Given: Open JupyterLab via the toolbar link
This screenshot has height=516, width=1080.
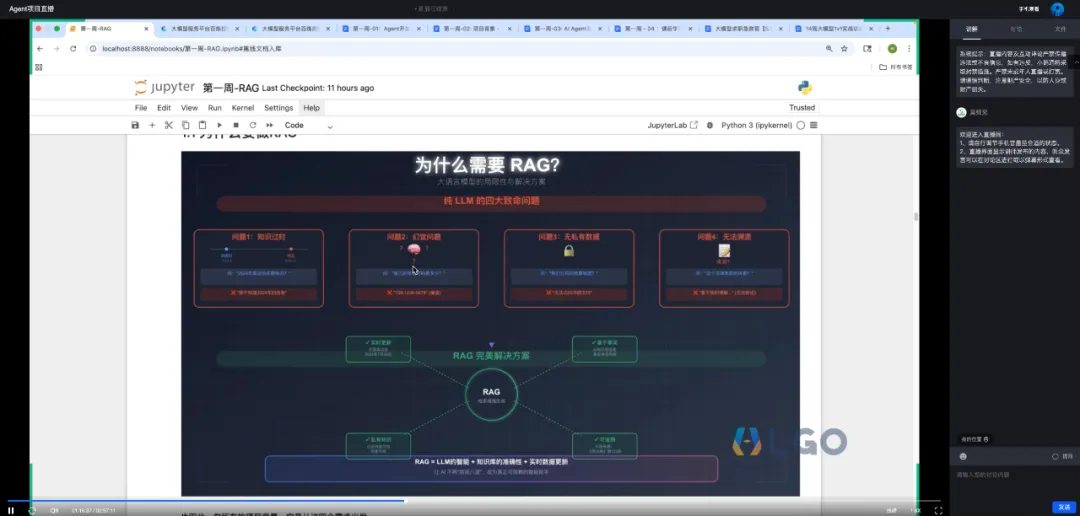Looking at the screenshot, I should (672, 125).
